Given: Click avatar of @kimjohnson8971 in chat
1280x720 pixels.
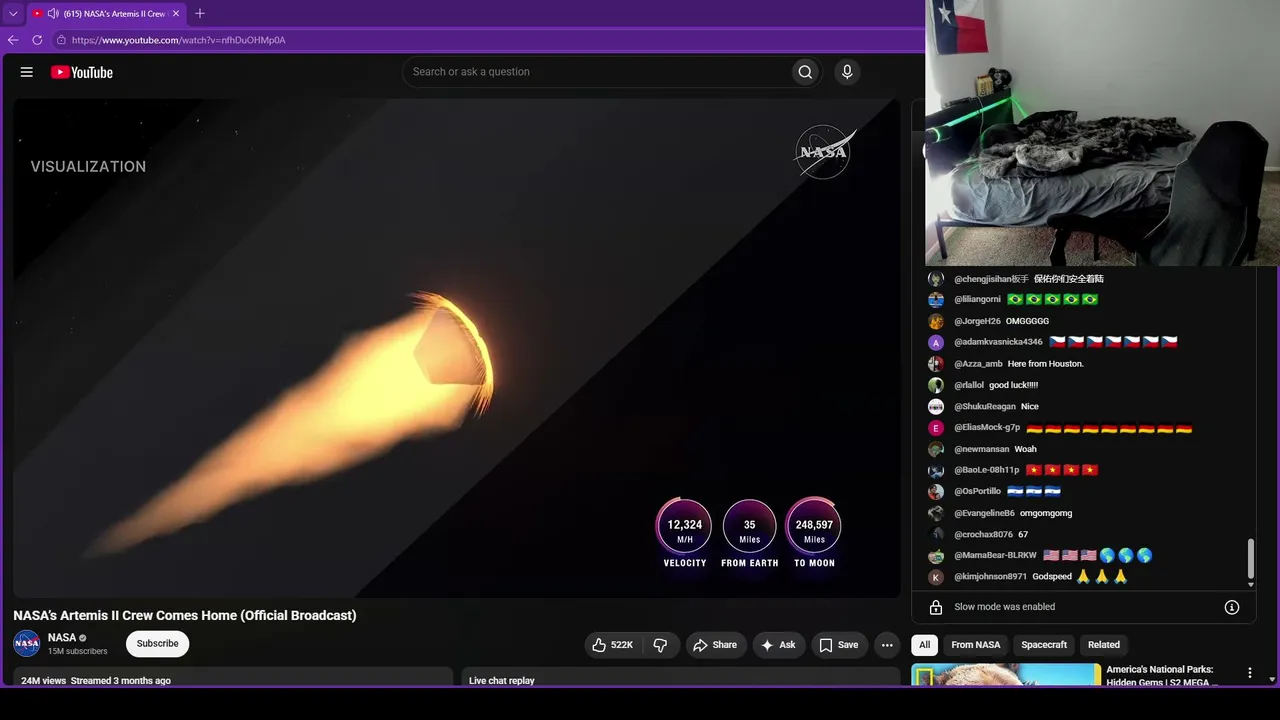Looking at the screenshot, I should (936, 577).
